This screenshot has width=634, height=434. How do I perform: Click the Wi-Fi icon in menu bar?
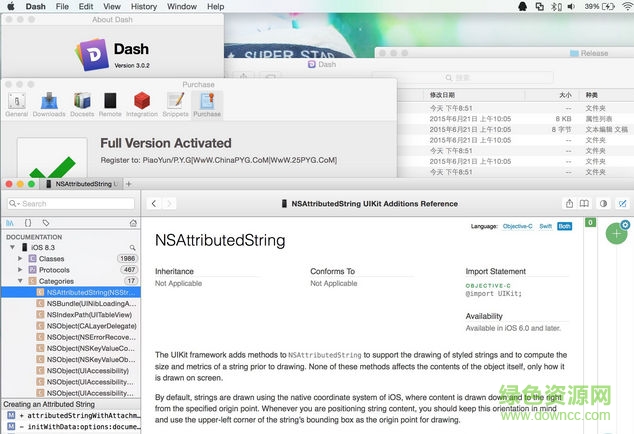point(627,6)
